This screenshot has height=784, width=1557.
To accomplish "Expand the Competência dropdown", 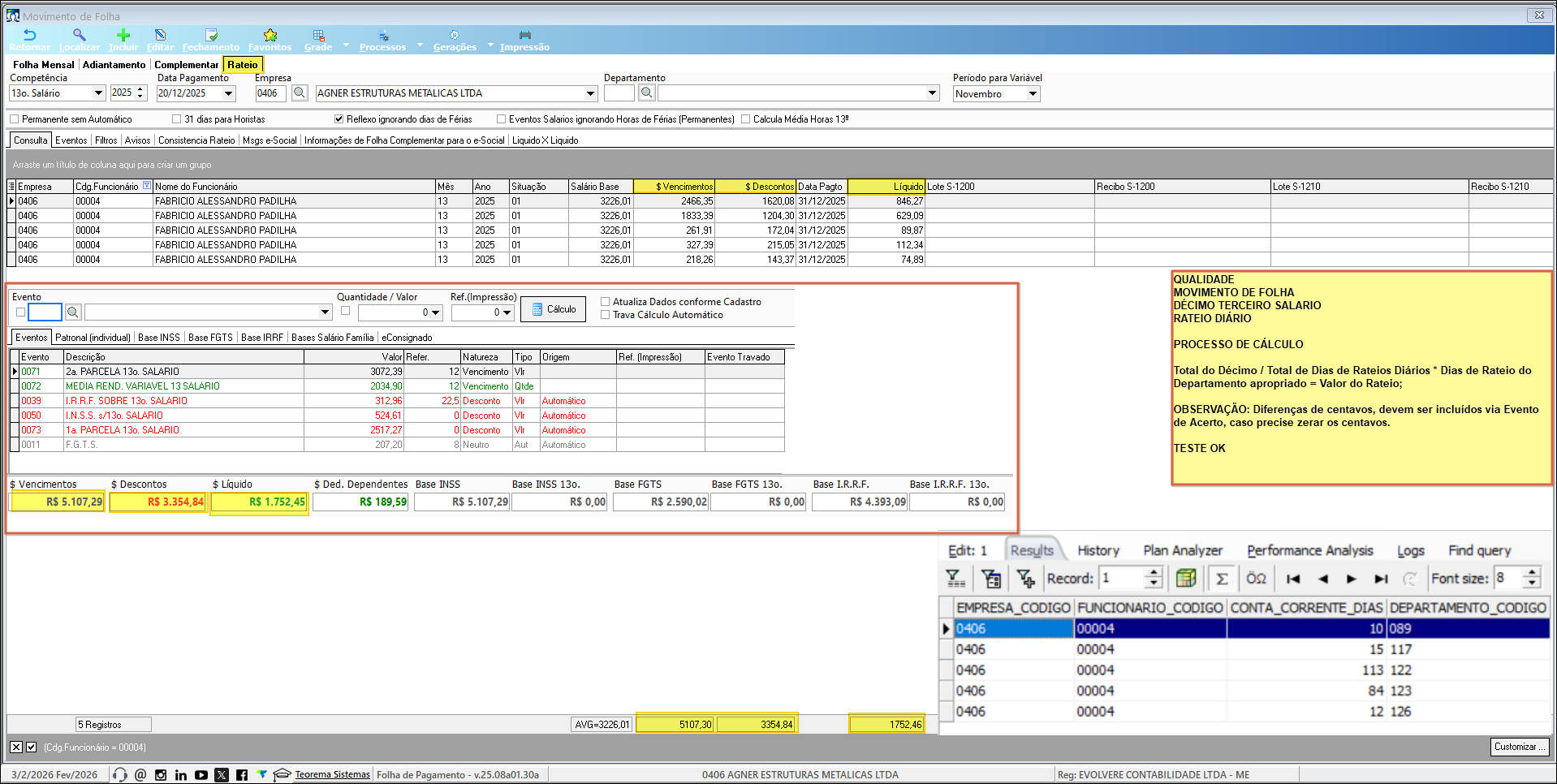I will coord(98,93).
